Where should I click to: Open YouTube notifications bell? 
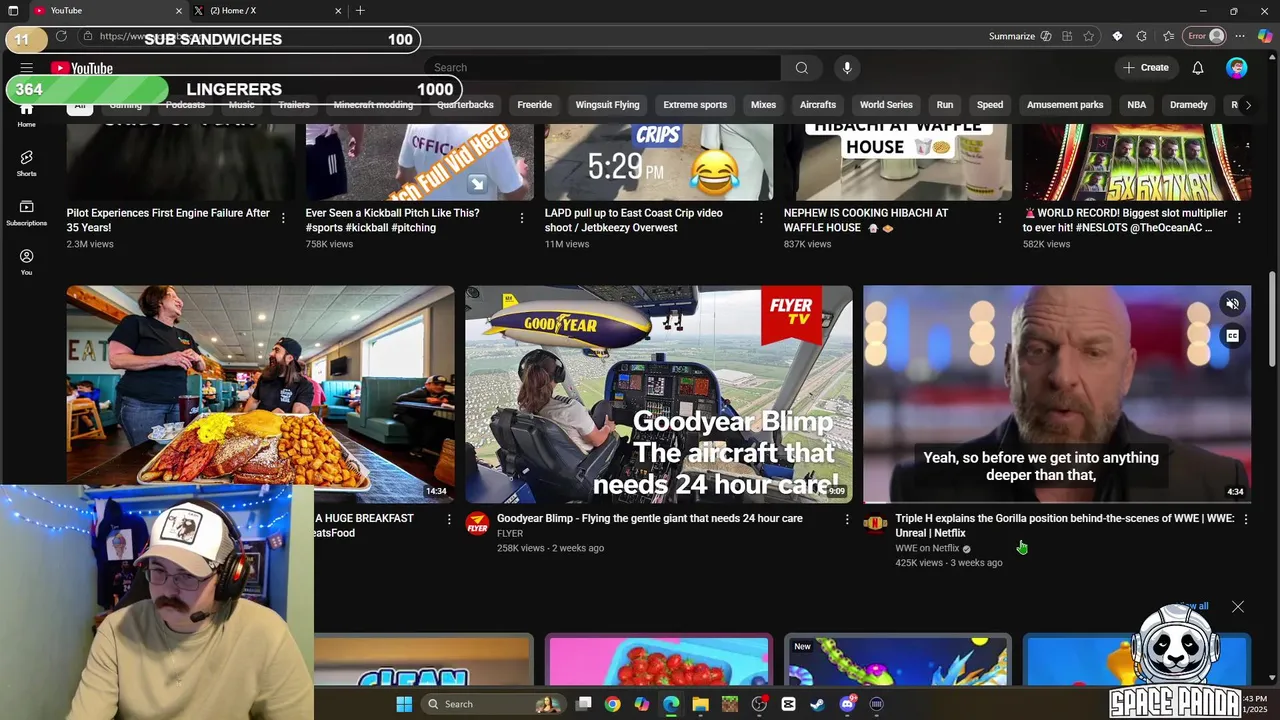tap(1197, 68)
